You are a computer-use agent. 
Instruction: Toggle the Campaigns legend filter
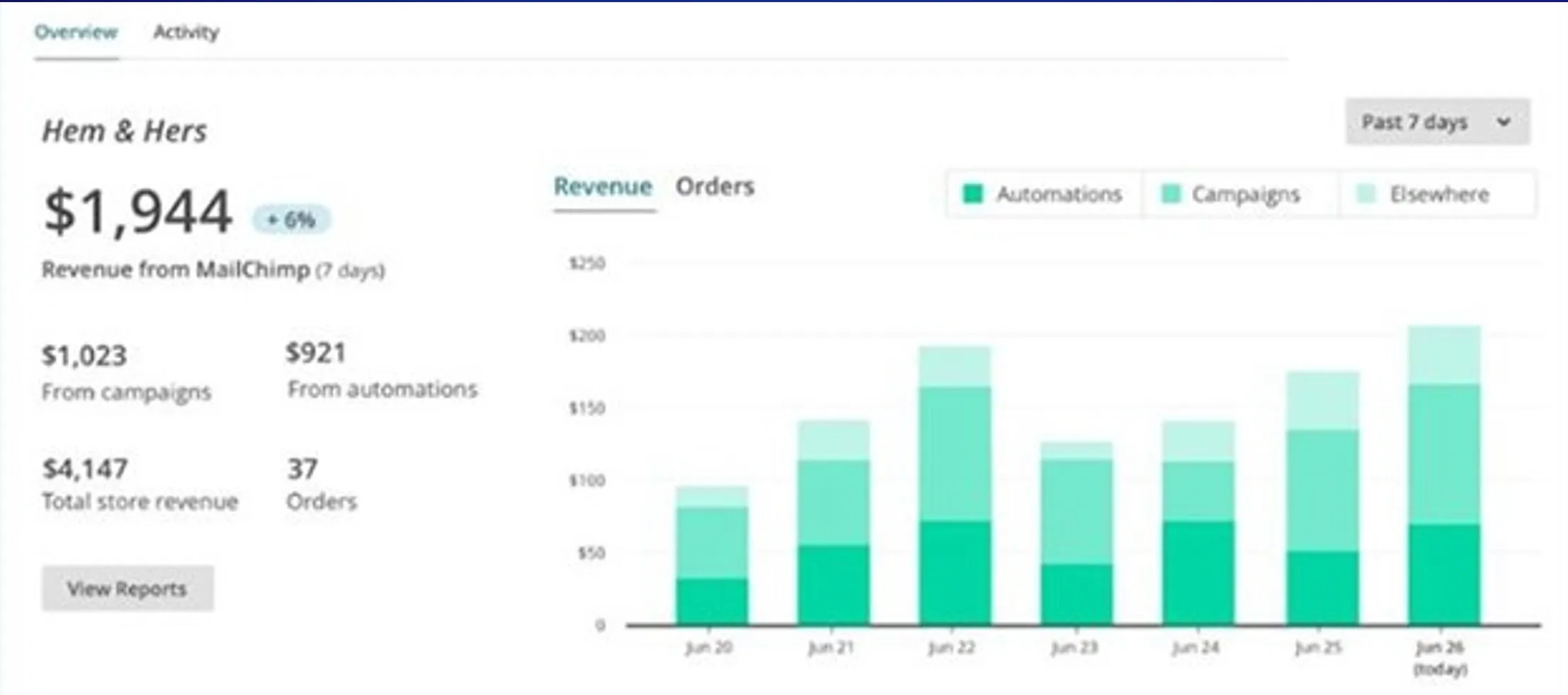click(1232, 194)
